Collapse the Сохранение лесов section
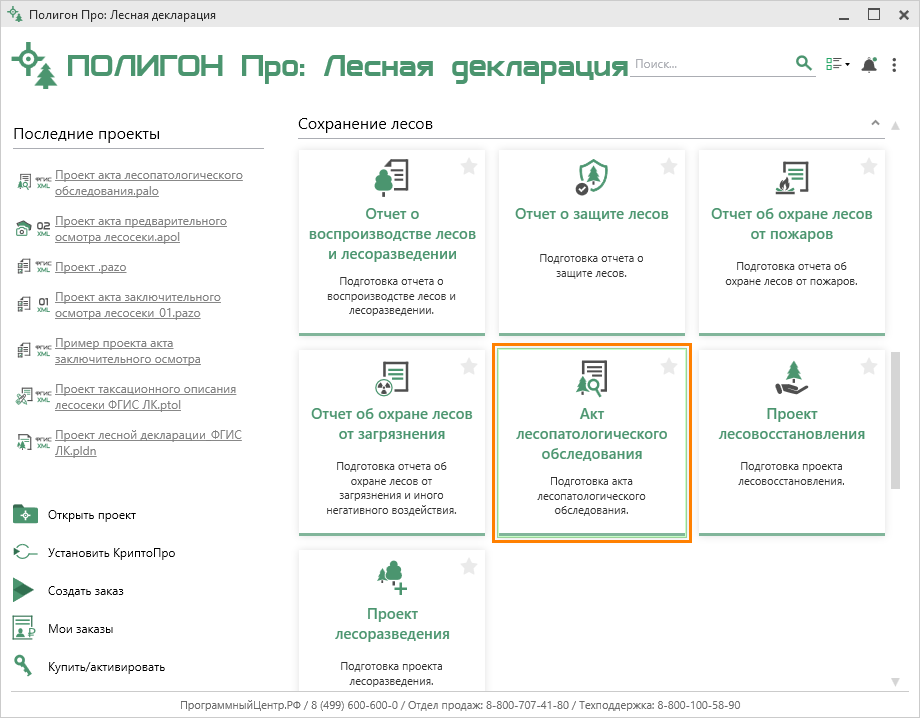This screenshot has width=920, height=718. (875, 123)
